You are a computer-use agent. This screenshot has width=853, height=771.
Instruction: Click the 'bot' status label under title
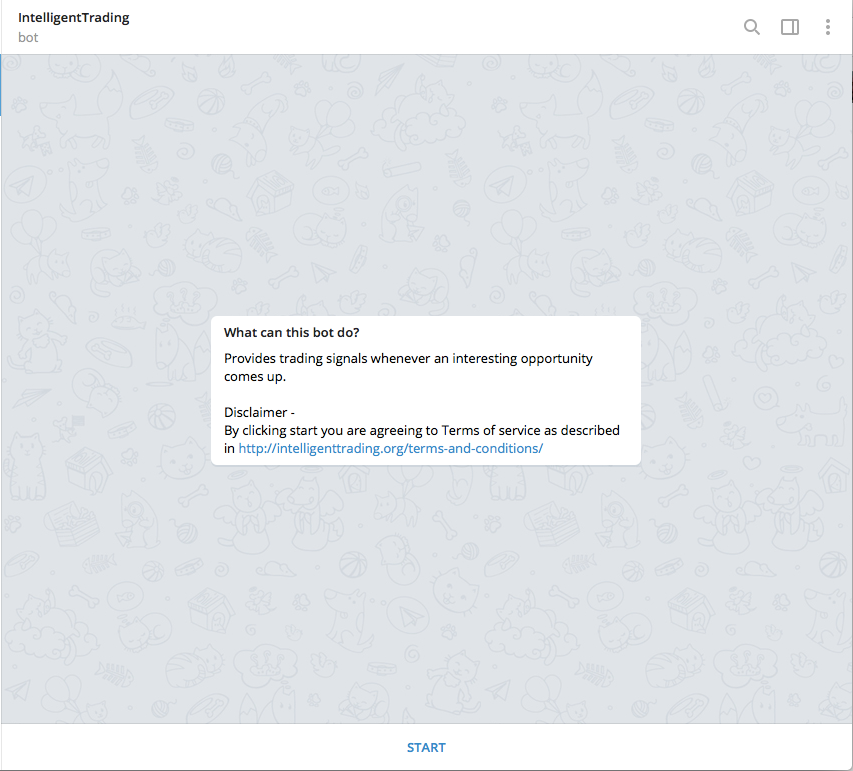pos(28,38)
